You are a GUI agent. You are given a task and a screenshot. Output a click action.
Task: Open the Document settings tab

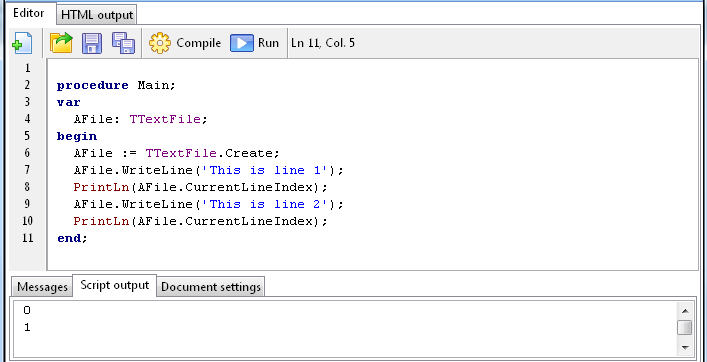point(211,287)
